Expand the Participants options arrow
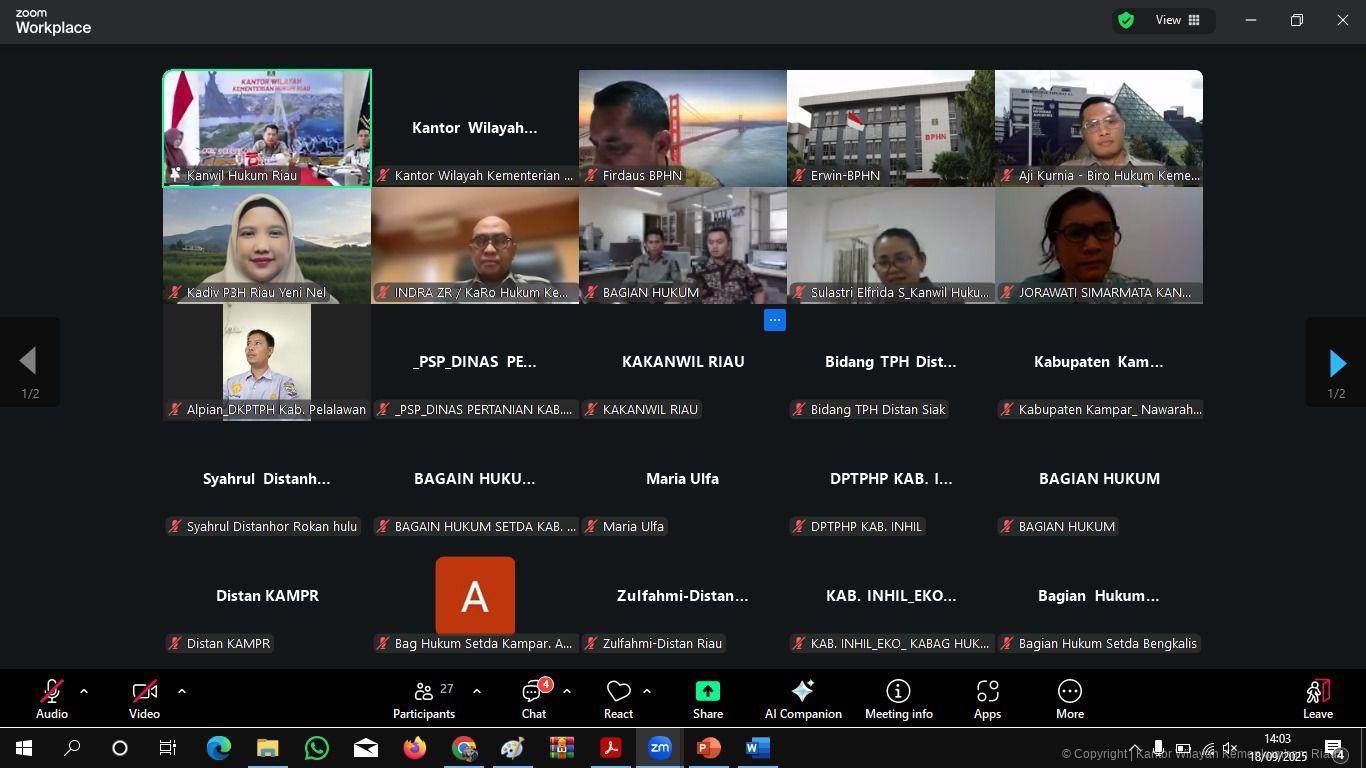1366x768 pixels. pyautogui.click(x=476, y=691)
